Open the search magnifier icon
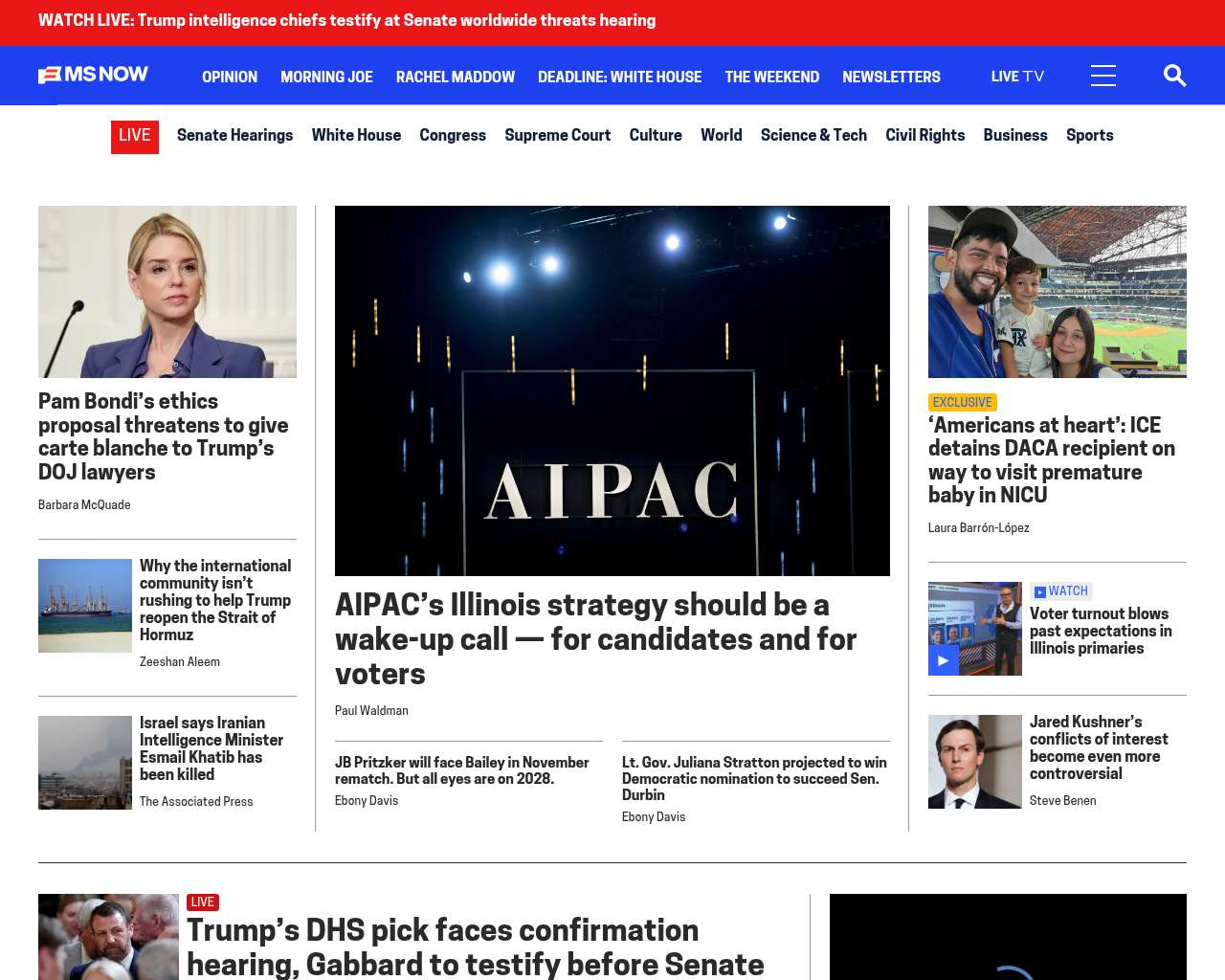 click(x=1174, y=76)
